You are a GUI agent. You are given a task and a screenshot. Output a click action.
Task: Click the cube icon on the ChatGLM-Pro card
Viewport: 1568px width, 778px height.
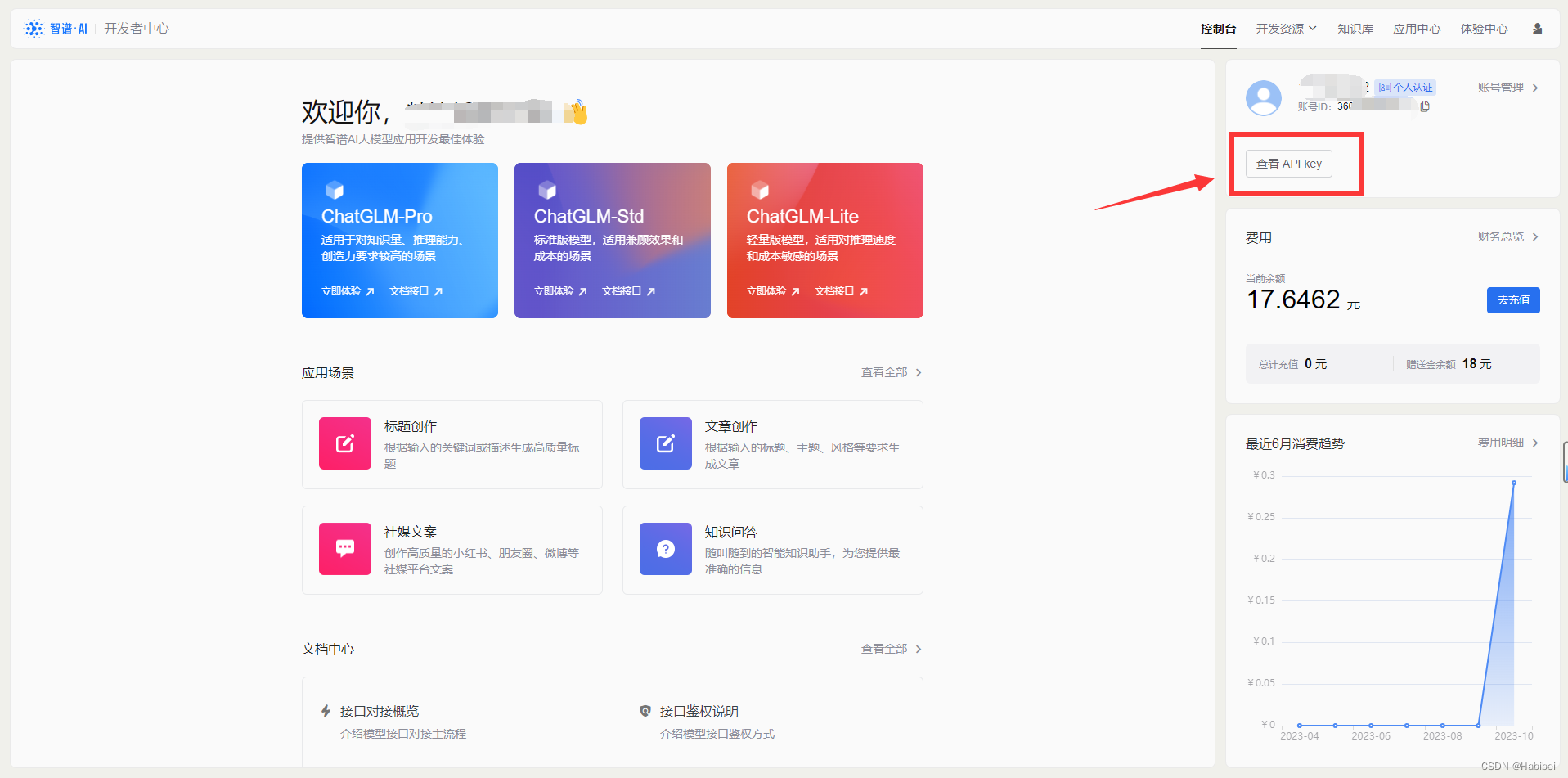tap(335, 189)
